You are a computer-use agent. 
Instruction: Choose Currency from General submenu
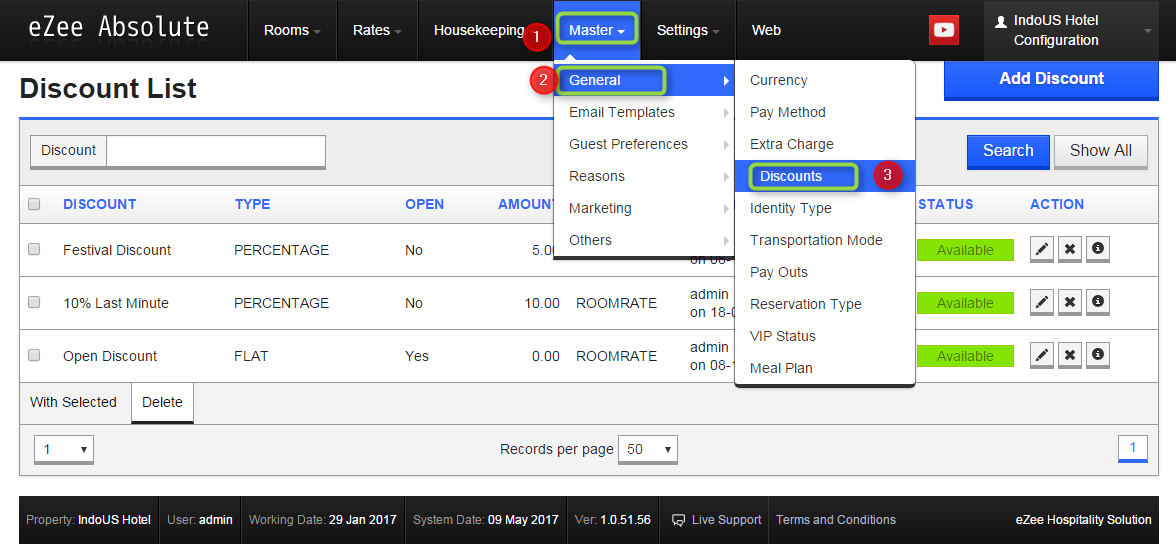click(x=824, y=80)
